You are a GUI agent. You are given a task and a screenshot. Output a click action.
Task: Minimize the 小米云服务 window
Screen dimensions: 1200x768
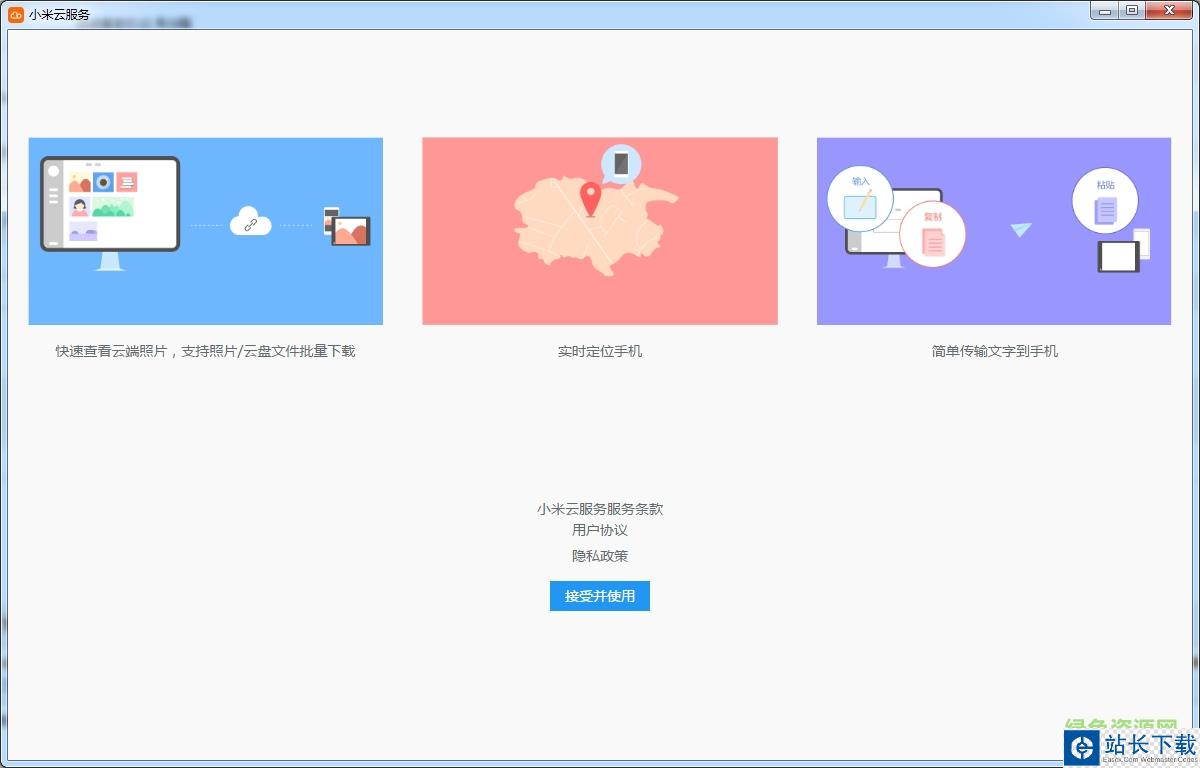point(1105,10)
